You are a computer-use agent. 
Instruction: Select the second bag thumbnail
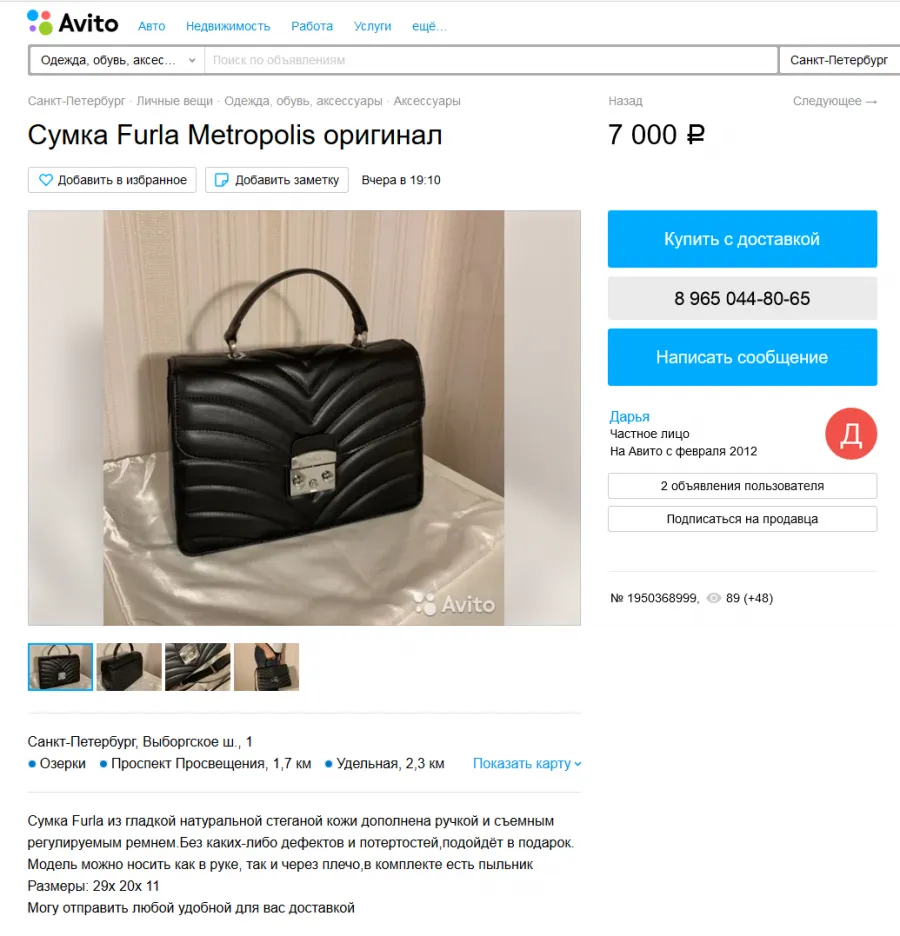tap(129, 667)
